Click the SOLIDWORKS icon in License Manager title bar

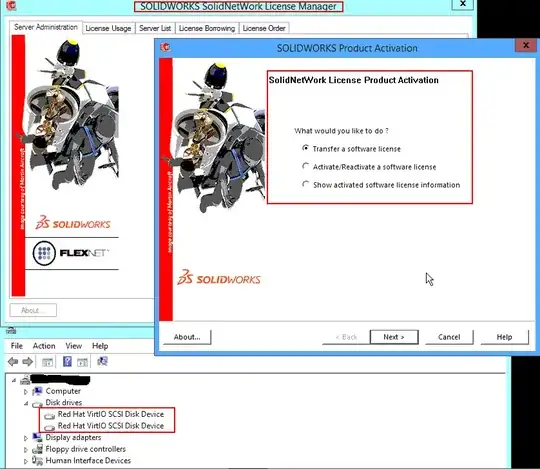point(11,5)
